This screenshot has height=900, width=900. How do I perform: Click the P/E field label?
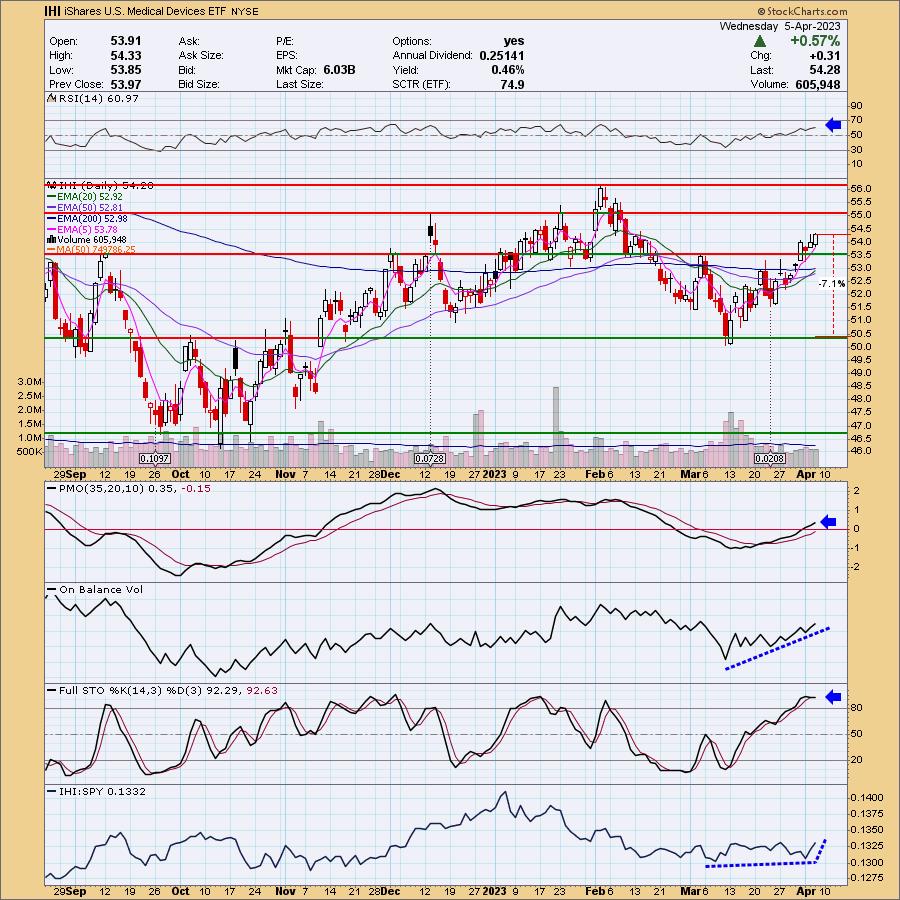(285, 41)
